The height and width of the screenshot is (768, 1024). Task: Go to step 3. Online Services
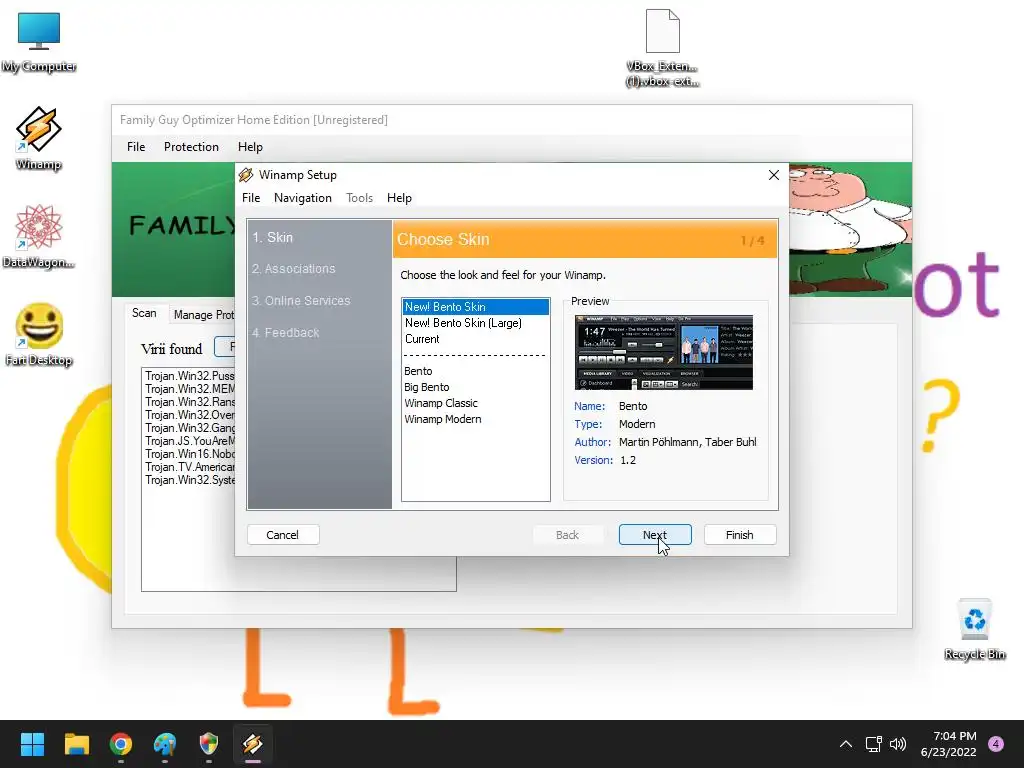[x=300, y=300]
